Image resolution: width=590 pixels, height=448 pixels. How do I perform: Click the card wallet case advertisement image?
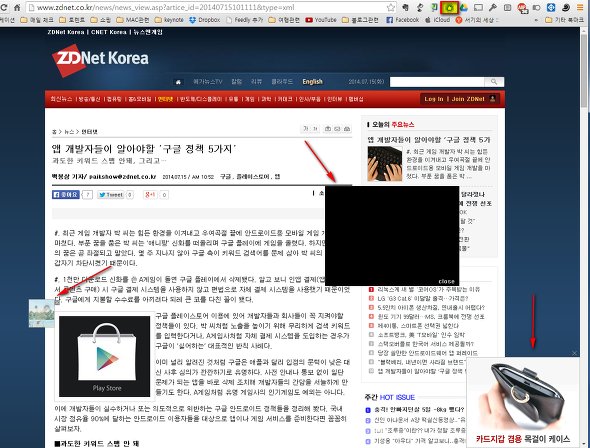pos(523,402)
